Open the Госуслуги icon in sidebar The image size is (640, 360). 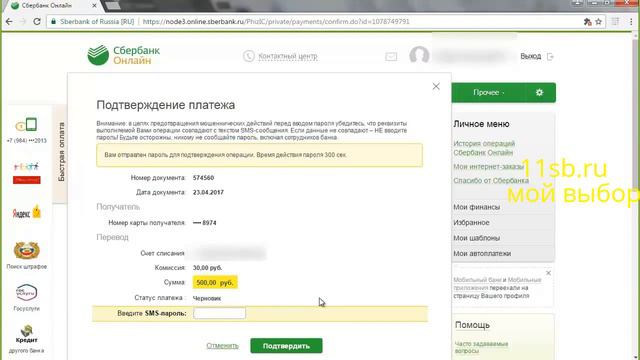click(27, 292)
